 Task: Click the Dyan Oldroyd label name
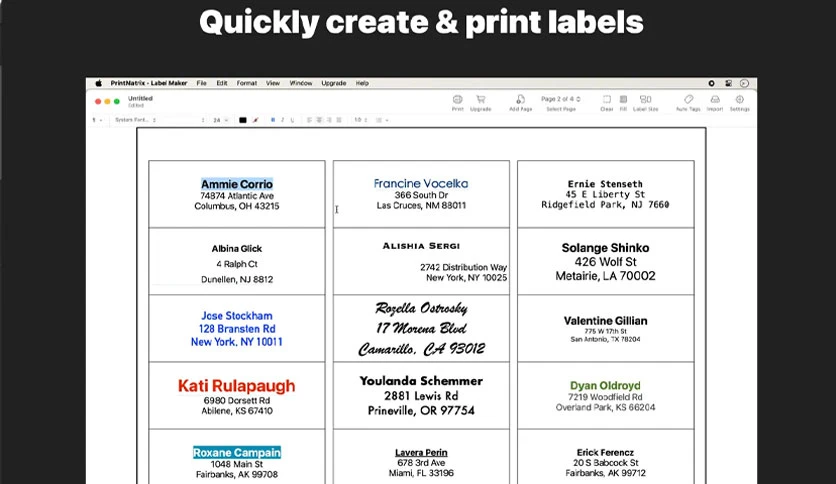[x=605, y=385]
